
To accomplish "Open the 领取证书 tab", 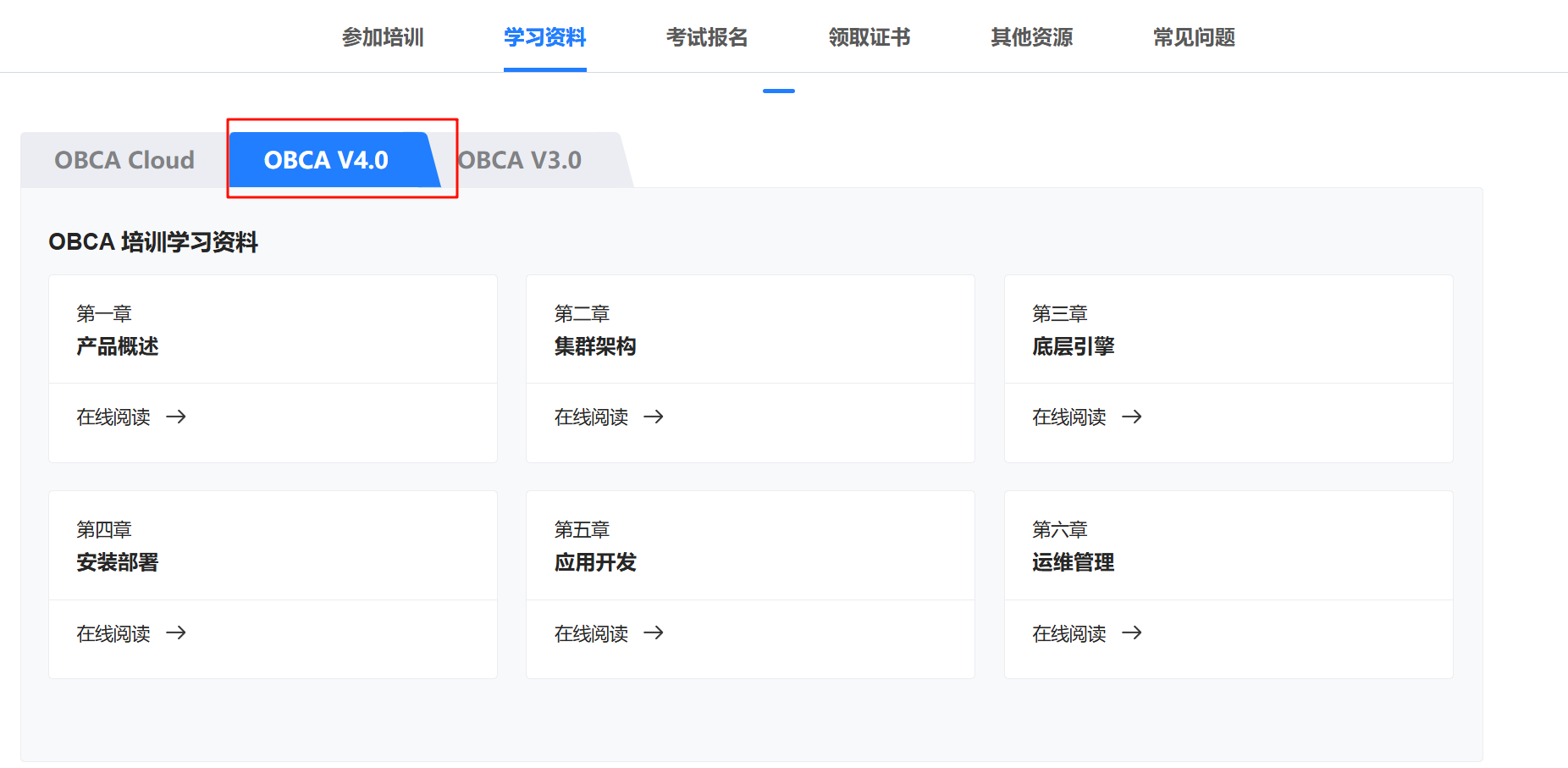I will pyautogui.click(x=870, y=37).
